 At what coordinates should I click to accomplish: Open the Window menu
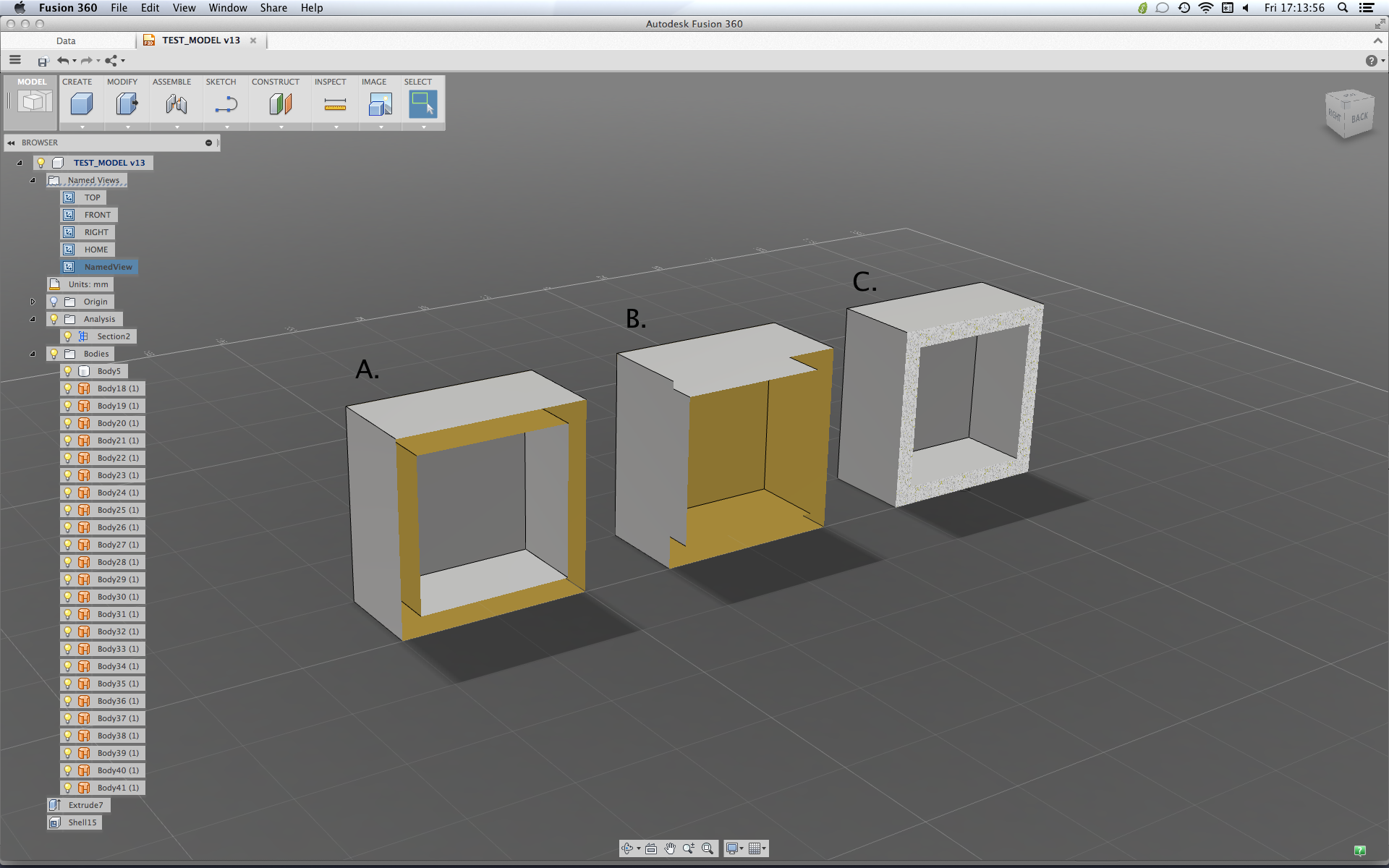[x=228, y=8]
